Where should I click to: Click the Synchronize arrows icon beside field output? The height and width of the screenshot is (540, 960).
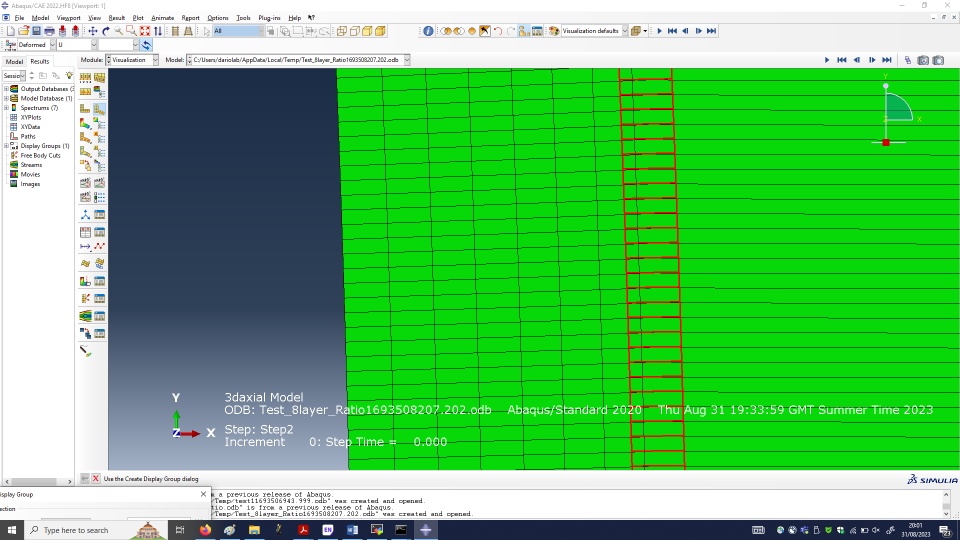tap(146, 45)
